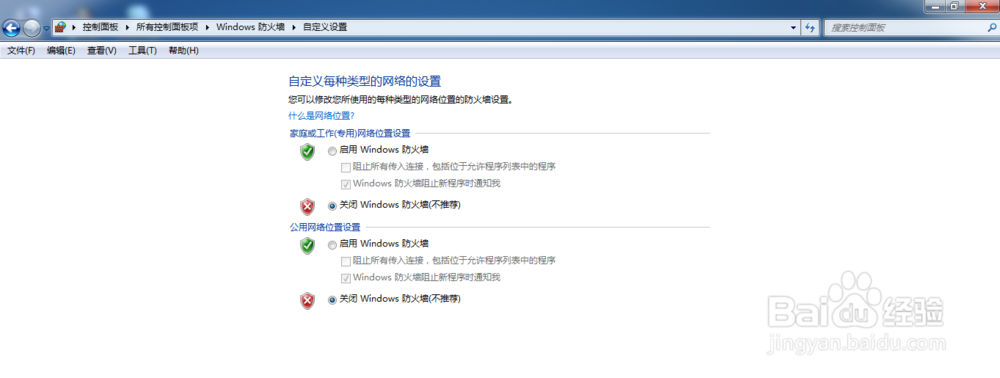Enable firewall for home or work network
This screenshot has height=378, width=1000.
click(332, 151)
